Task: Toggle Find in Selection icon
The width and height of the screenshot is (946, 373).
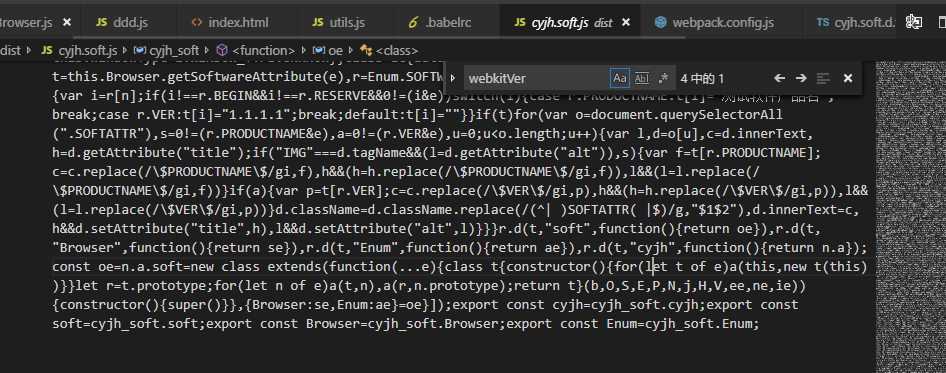Action: 823,78
